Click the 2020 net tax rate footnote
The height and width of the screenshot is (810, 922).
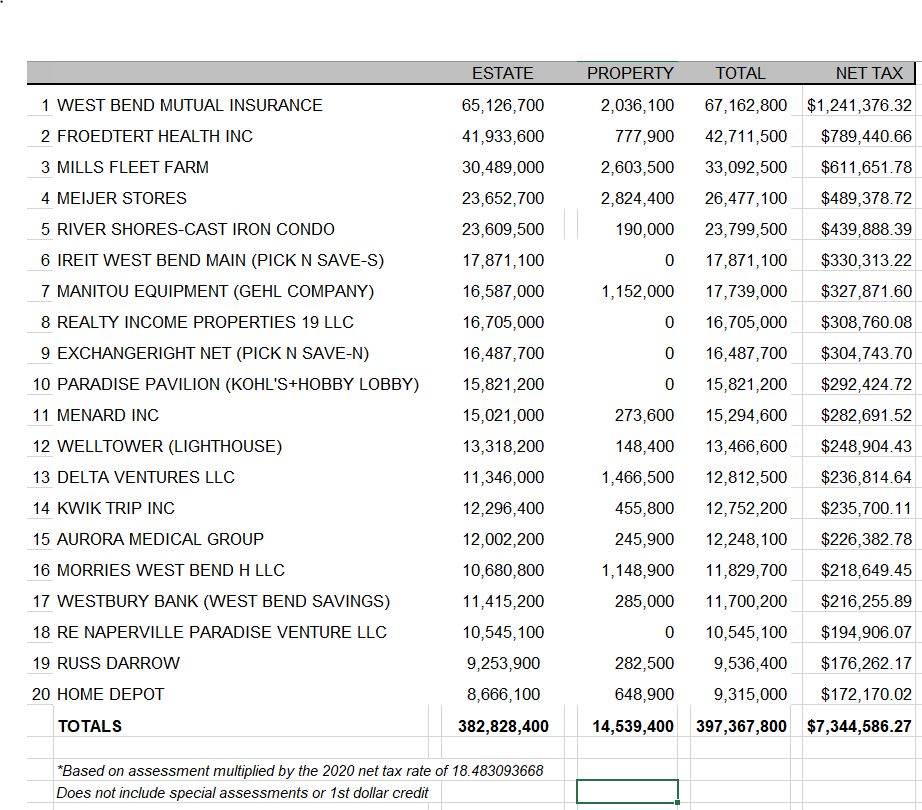(x=300, y=771)
